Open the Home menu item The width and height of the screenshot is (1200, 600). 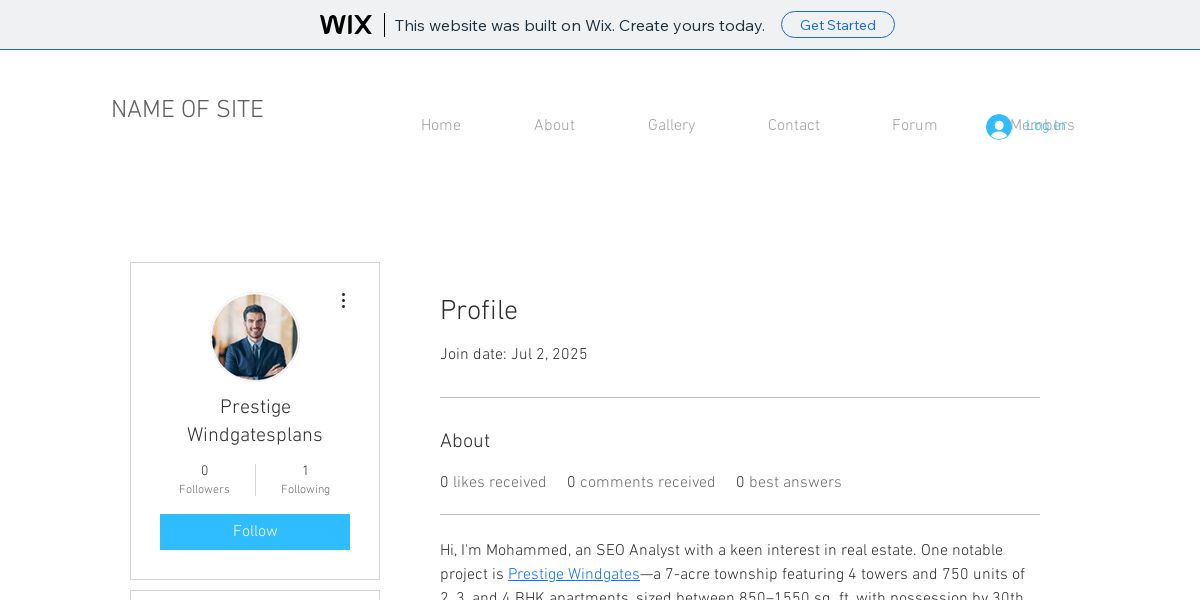(x=441, y=126)
